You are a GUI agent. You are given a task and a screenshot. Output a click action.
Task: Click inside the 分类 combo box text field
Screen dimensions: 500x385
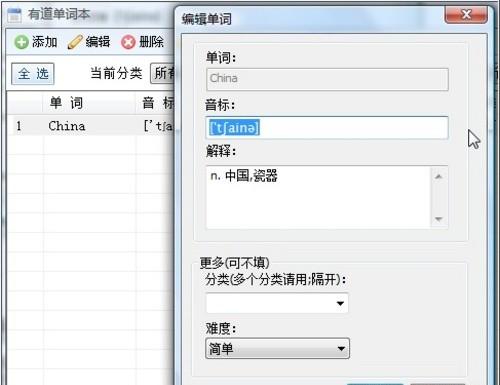[x=269, y=303]
